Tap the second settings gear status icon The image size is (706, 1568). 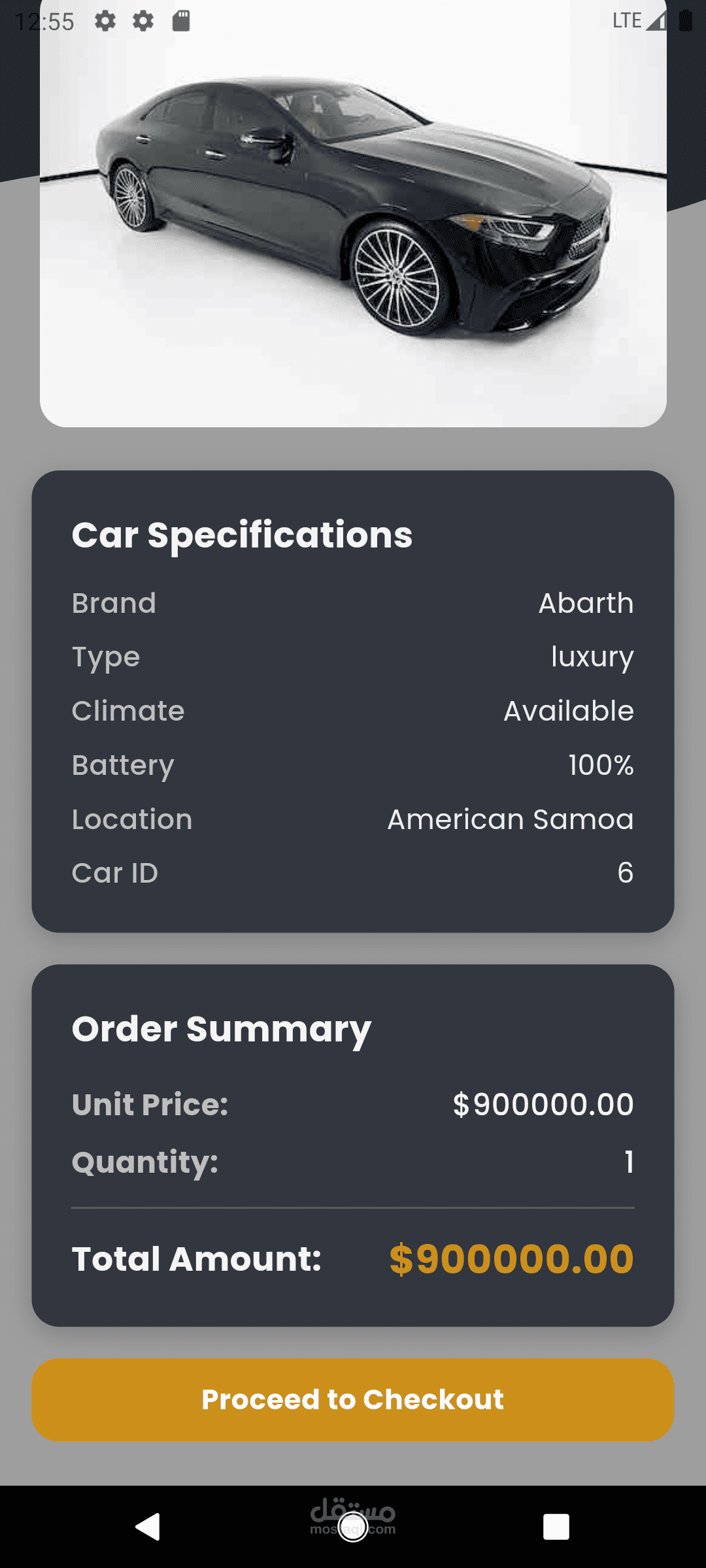coord(143,21)
